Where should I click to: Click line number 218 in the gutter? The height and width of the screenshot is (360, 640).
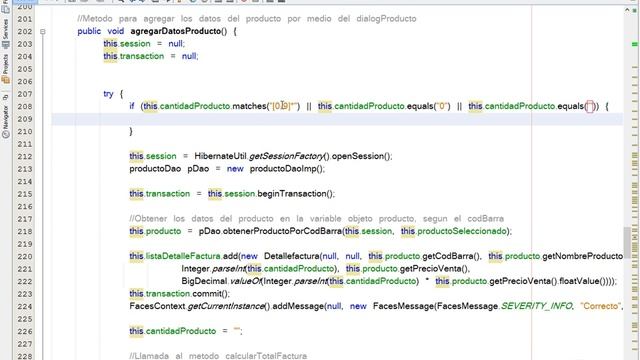click(24, 231)
